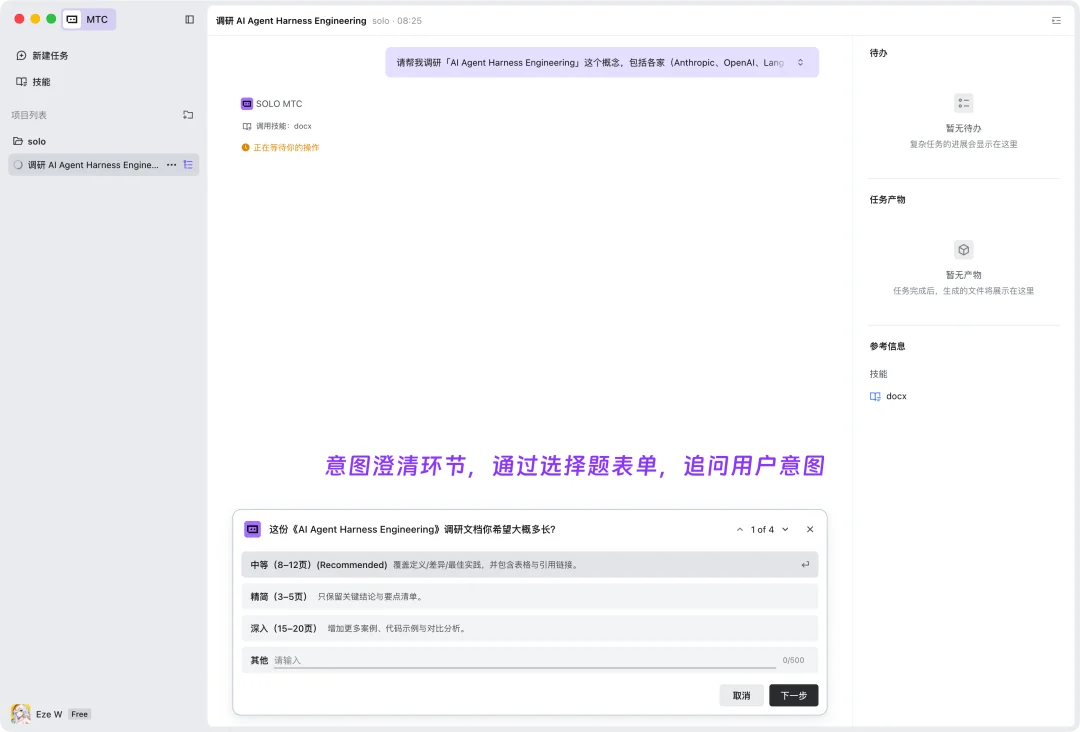Open the panel settings icon at top right

point(1056,20)
